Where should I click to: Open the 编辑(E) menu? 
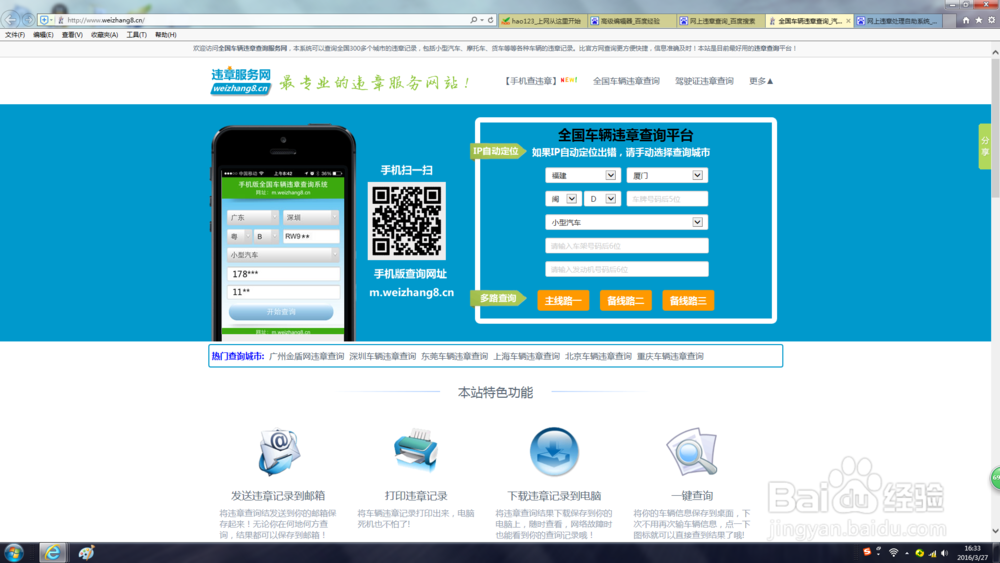coord(43,35)
